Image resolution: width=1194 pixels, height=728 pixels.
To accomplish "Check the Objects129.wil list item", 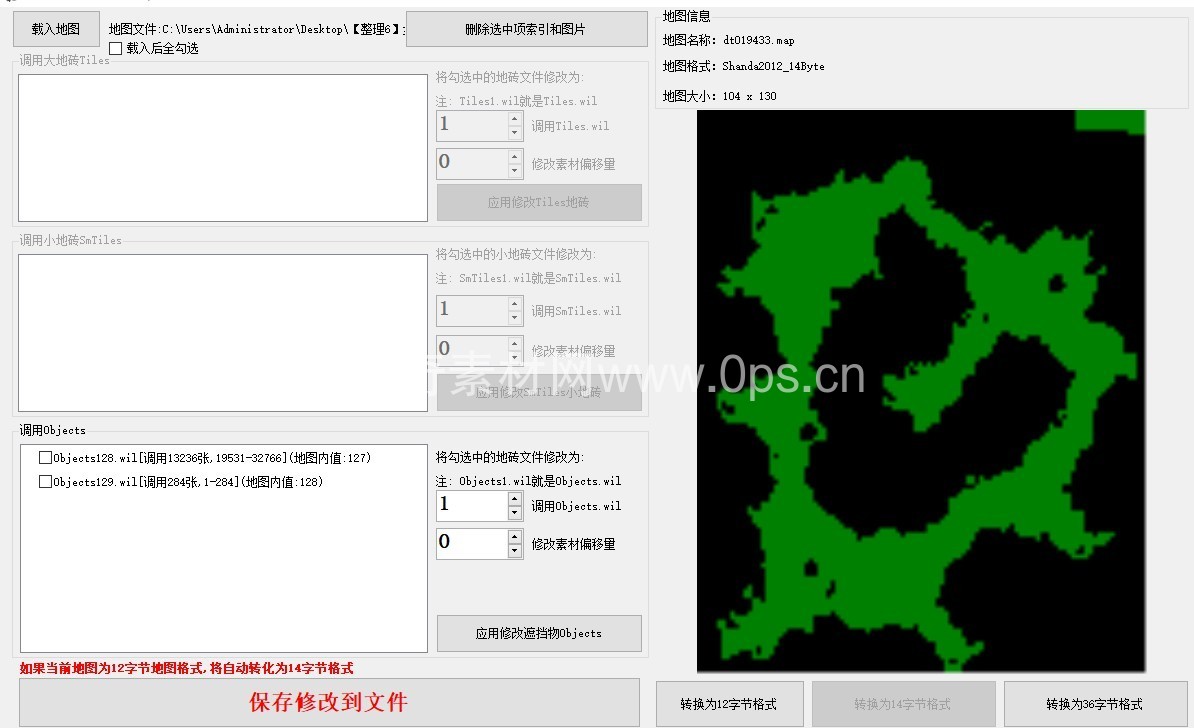I will pos(45,482).
